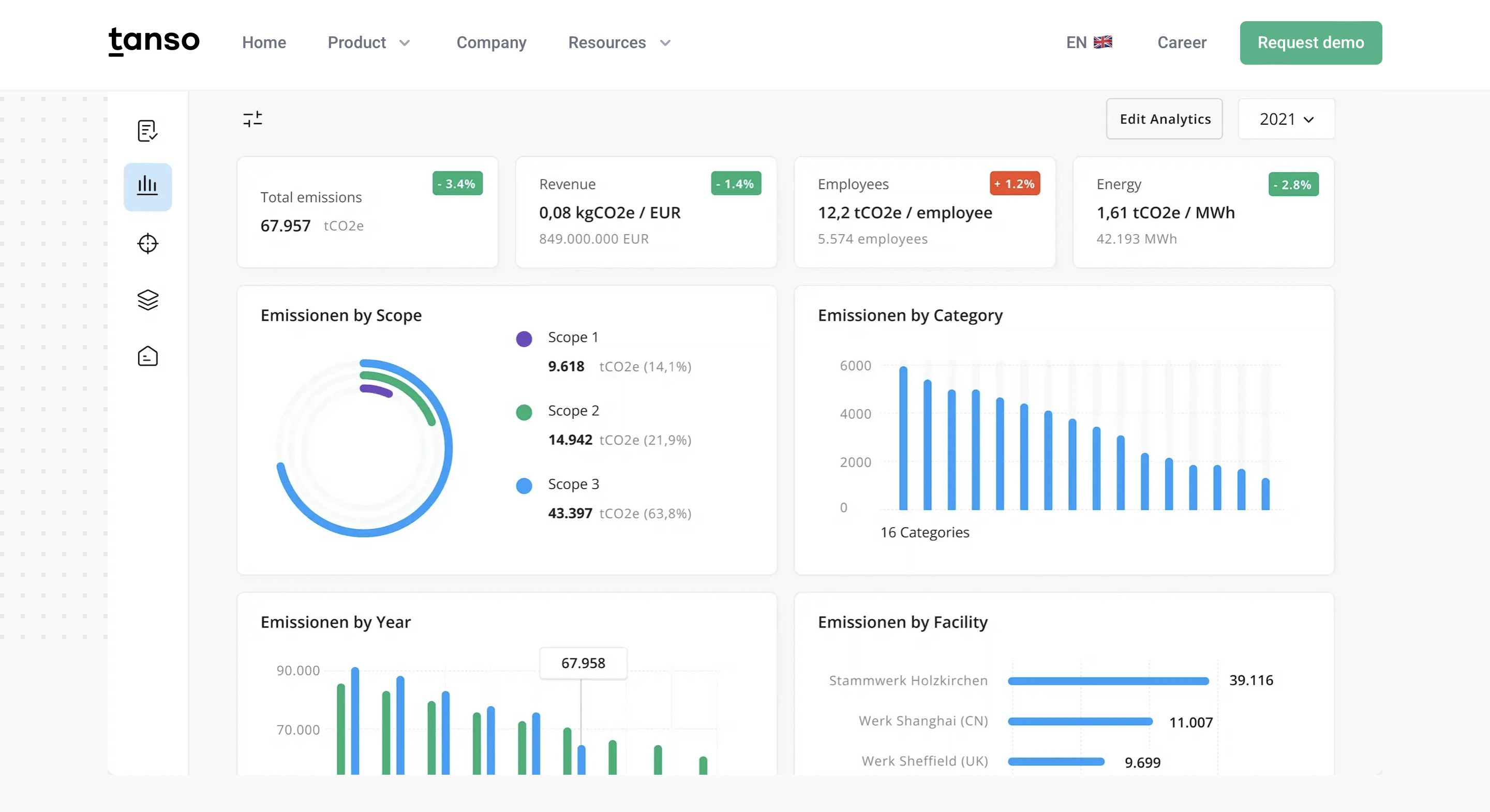Image resolution: width=1490 pixels, height=812 pixels.
Task: Click the filter sliders icon
Action: [x=253, y=119]
